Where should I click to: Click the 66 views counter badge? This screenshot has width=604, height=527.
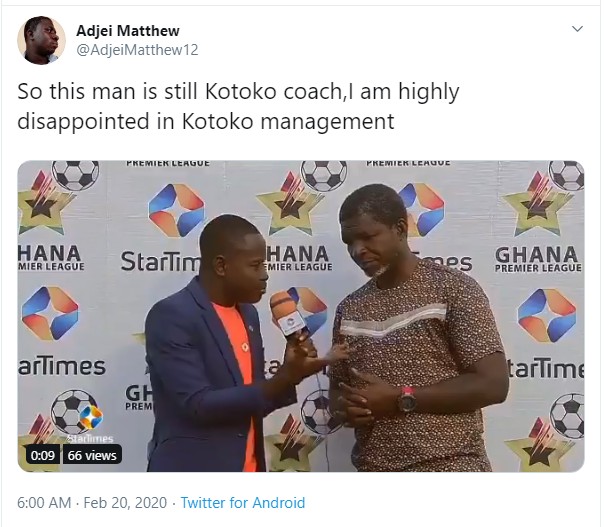(92, 455)
